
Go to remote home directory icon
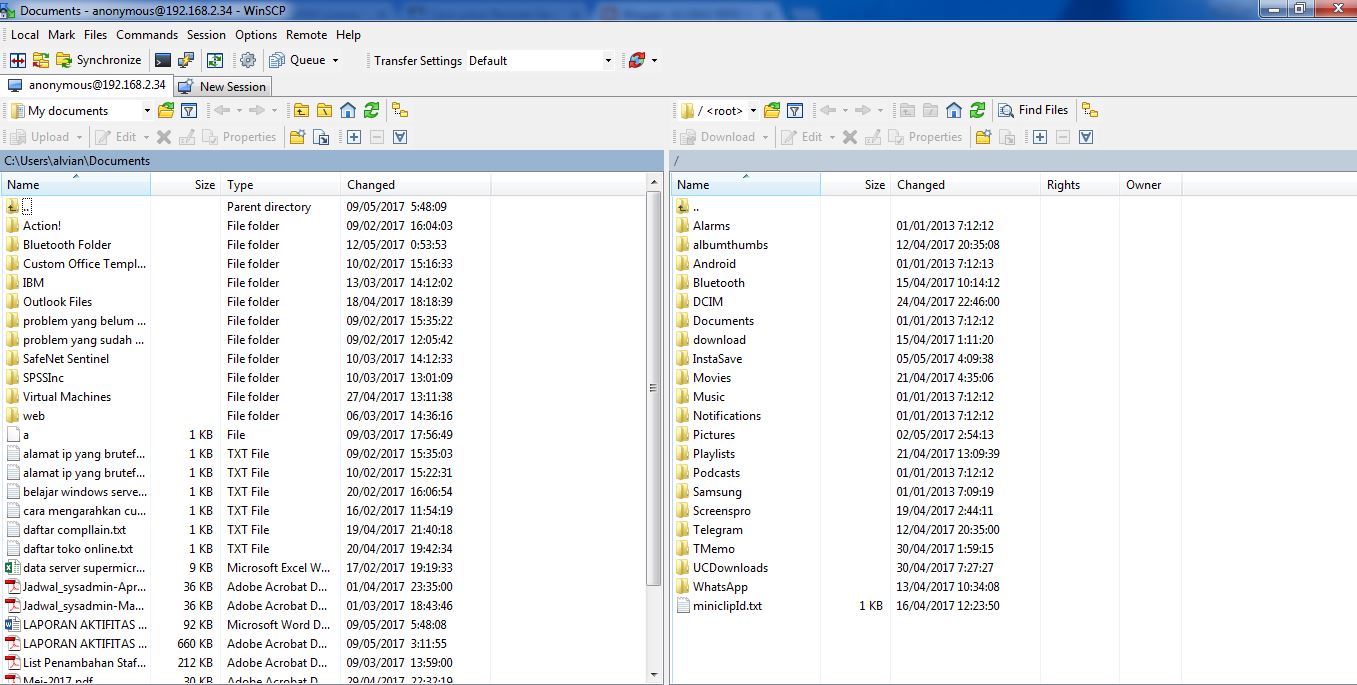(x=954, y=110)
